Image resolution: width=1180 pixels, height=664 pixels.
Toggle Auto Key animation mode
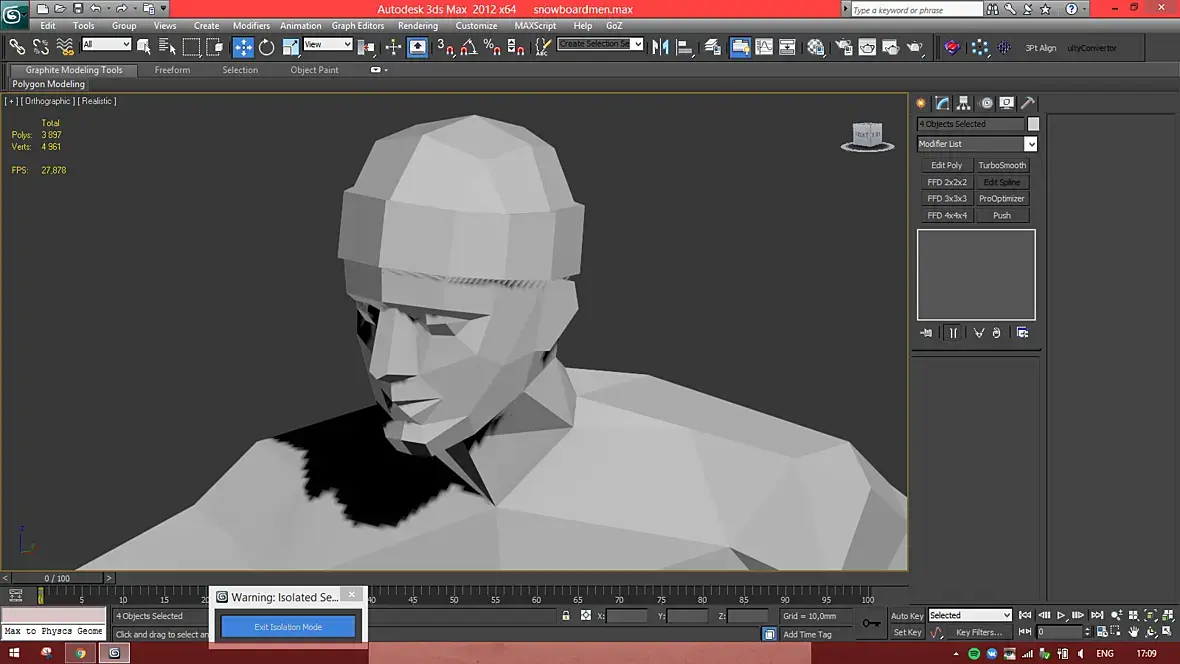click(907, 616)
